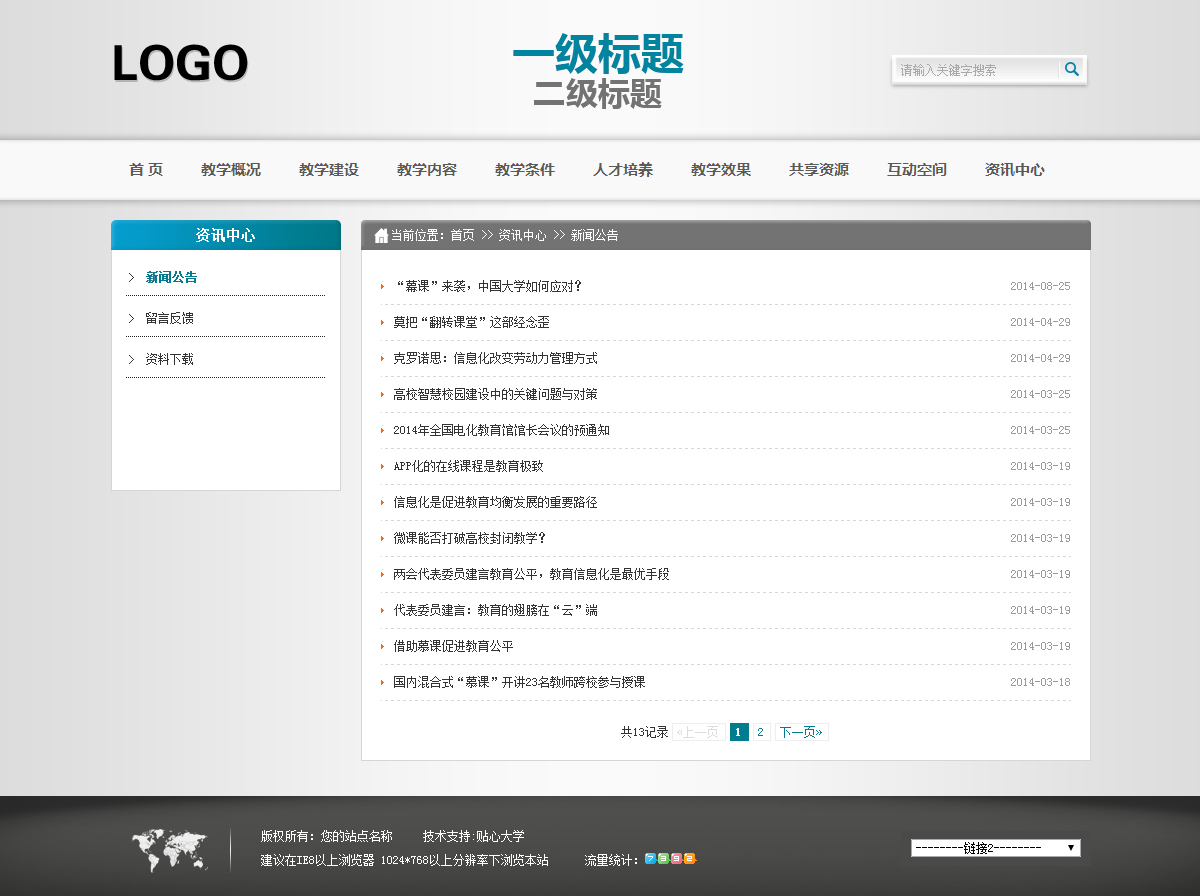Open the article 微课能否打破高校封闭教学？
Screen dimensions: 1200x896
point(470,538)
